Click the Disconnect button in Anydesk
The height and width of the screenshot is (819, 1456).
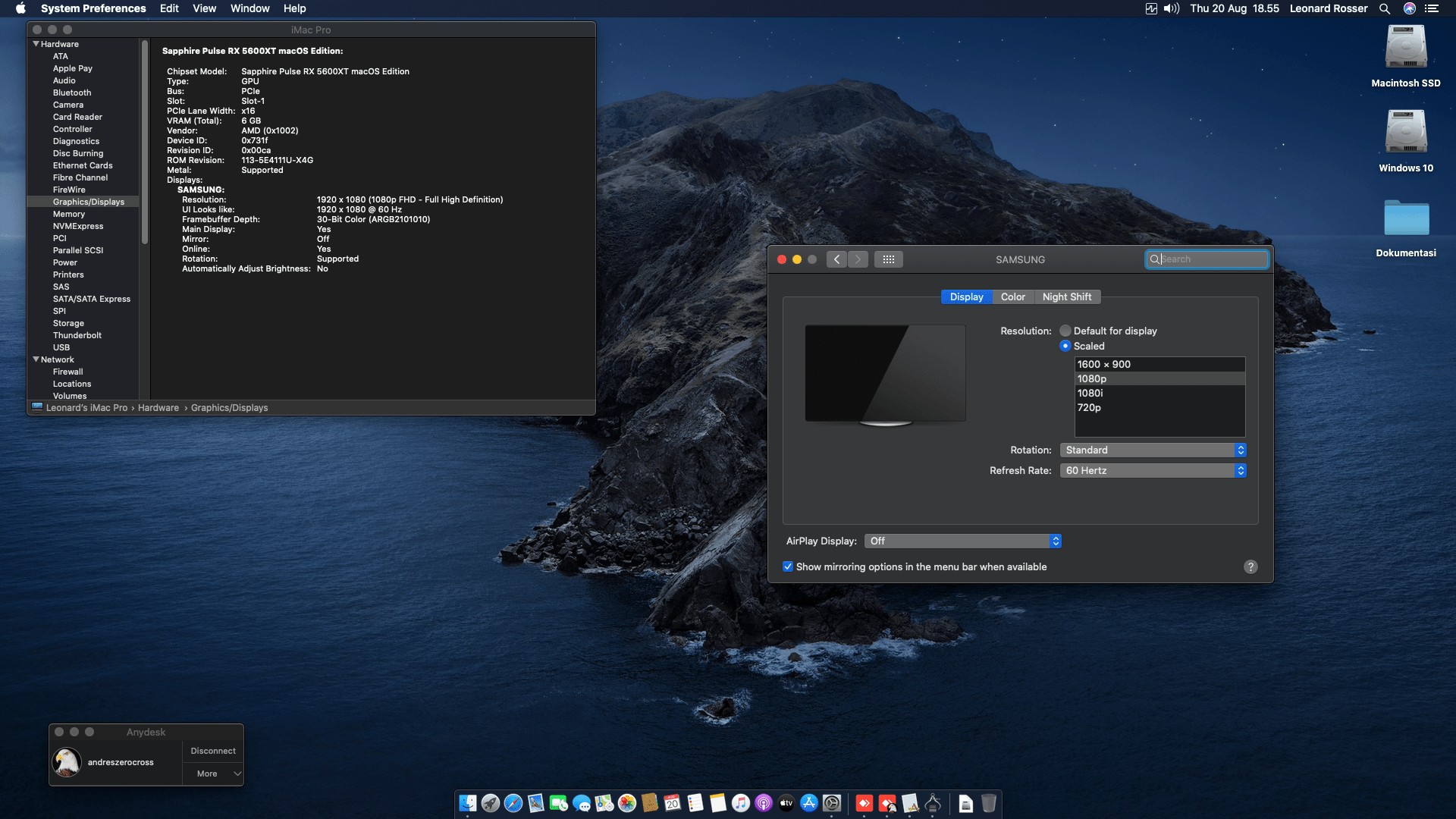213,751
